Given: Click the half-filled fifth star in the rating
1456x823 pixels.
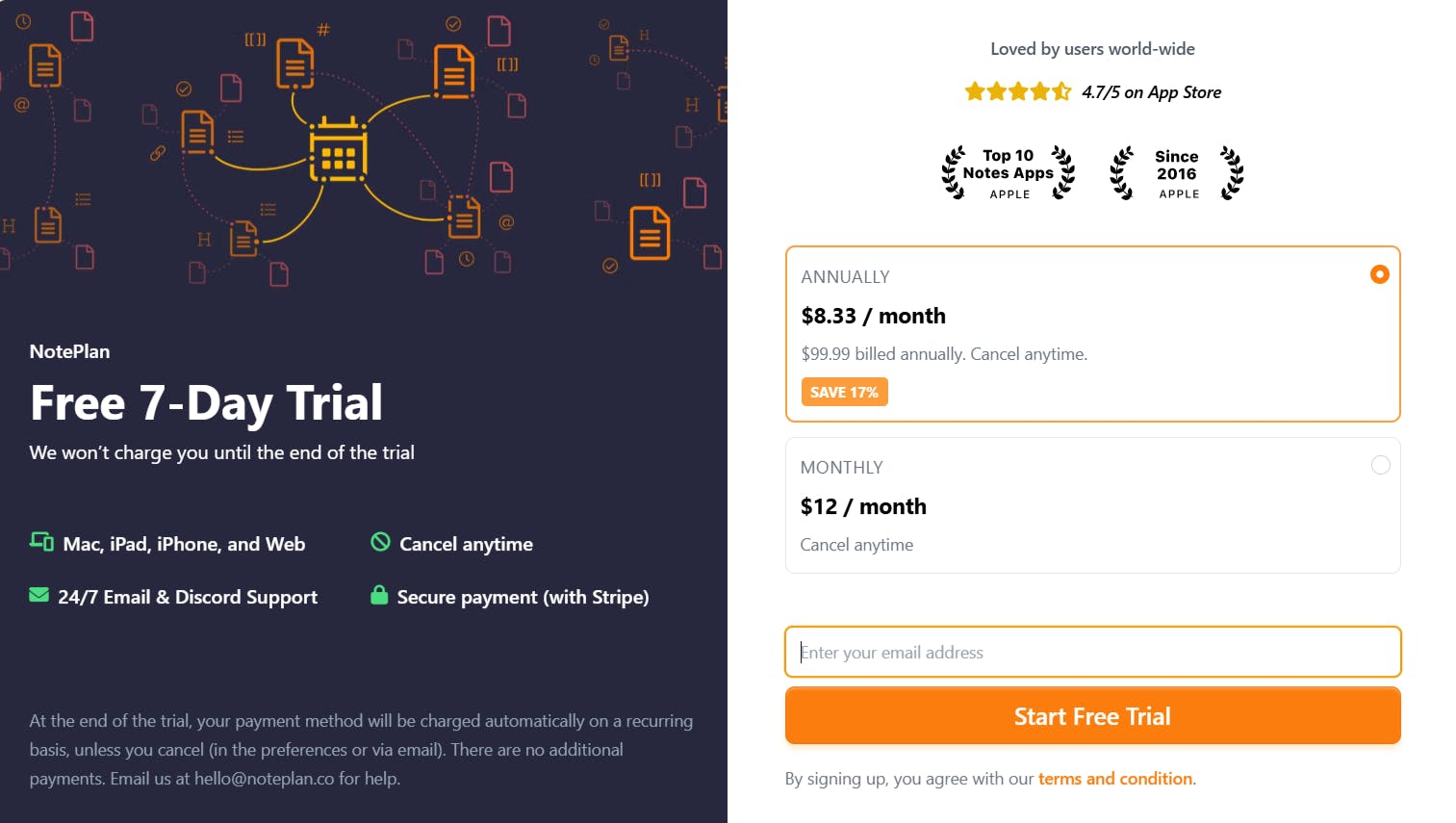Looking at the screenshot, I should pyautogui.click(x=1061, y=90).
